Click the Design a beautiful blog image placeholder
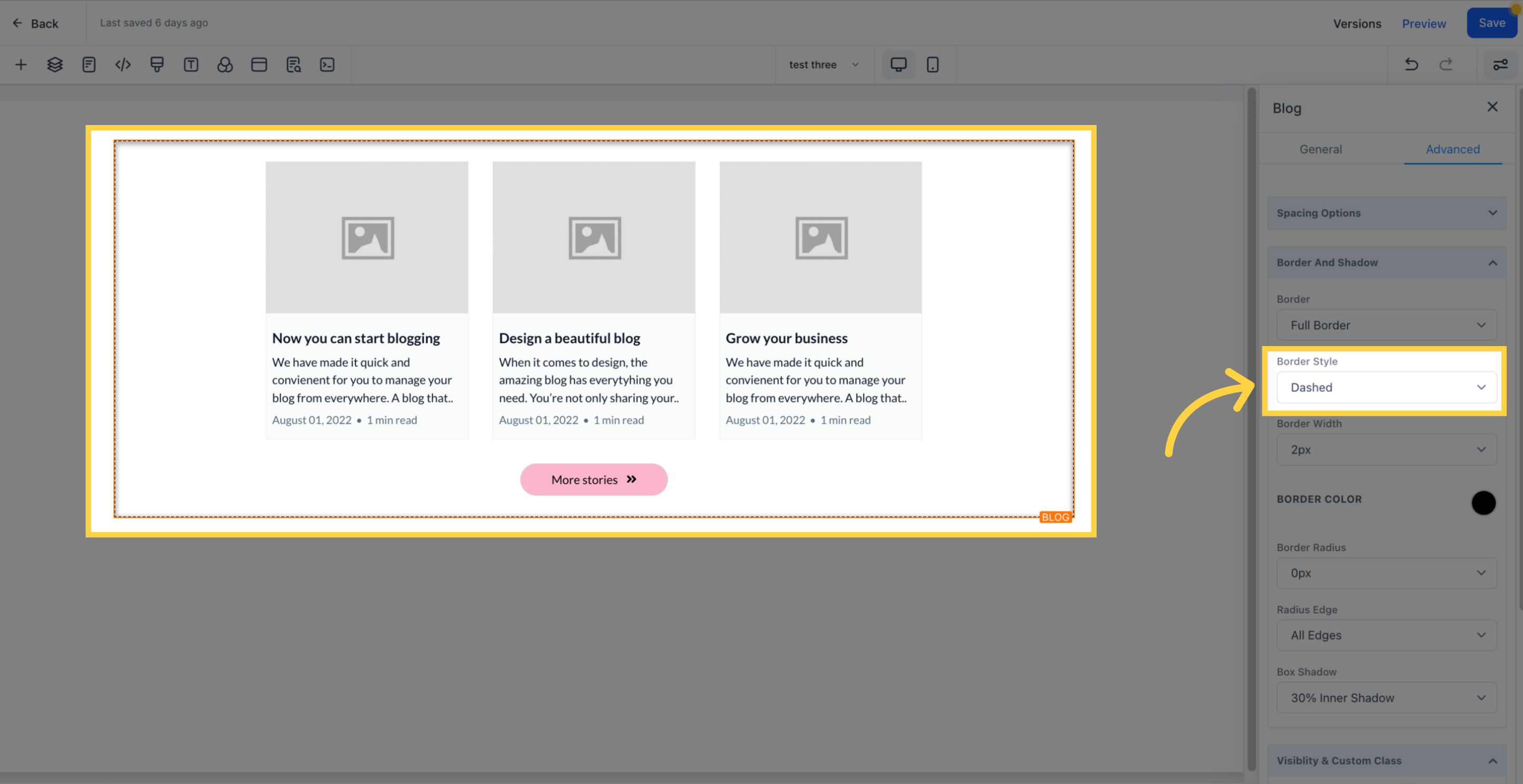 click(x=594, y=237)
